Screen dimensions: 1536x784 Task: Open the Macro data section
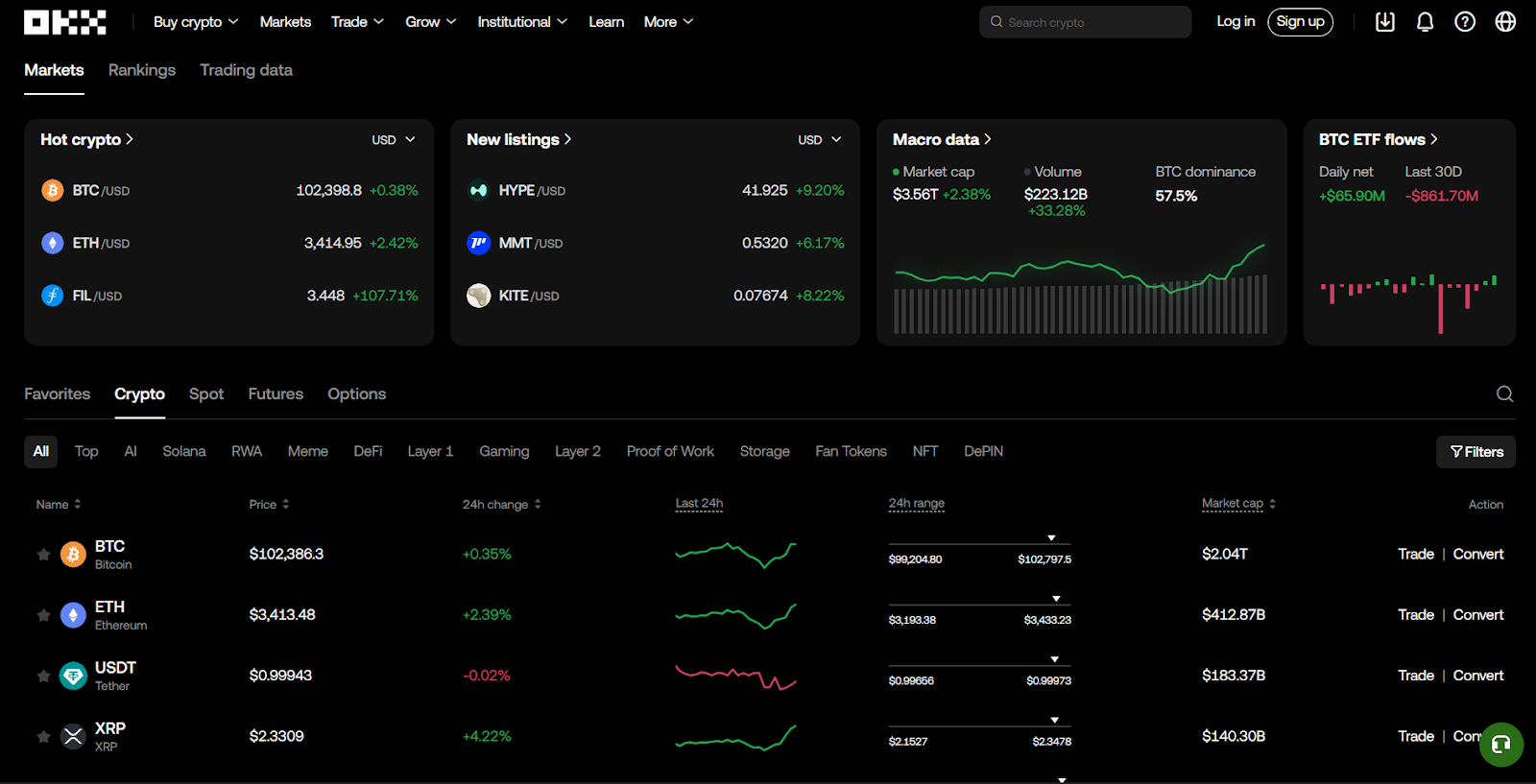coord(942,139)
